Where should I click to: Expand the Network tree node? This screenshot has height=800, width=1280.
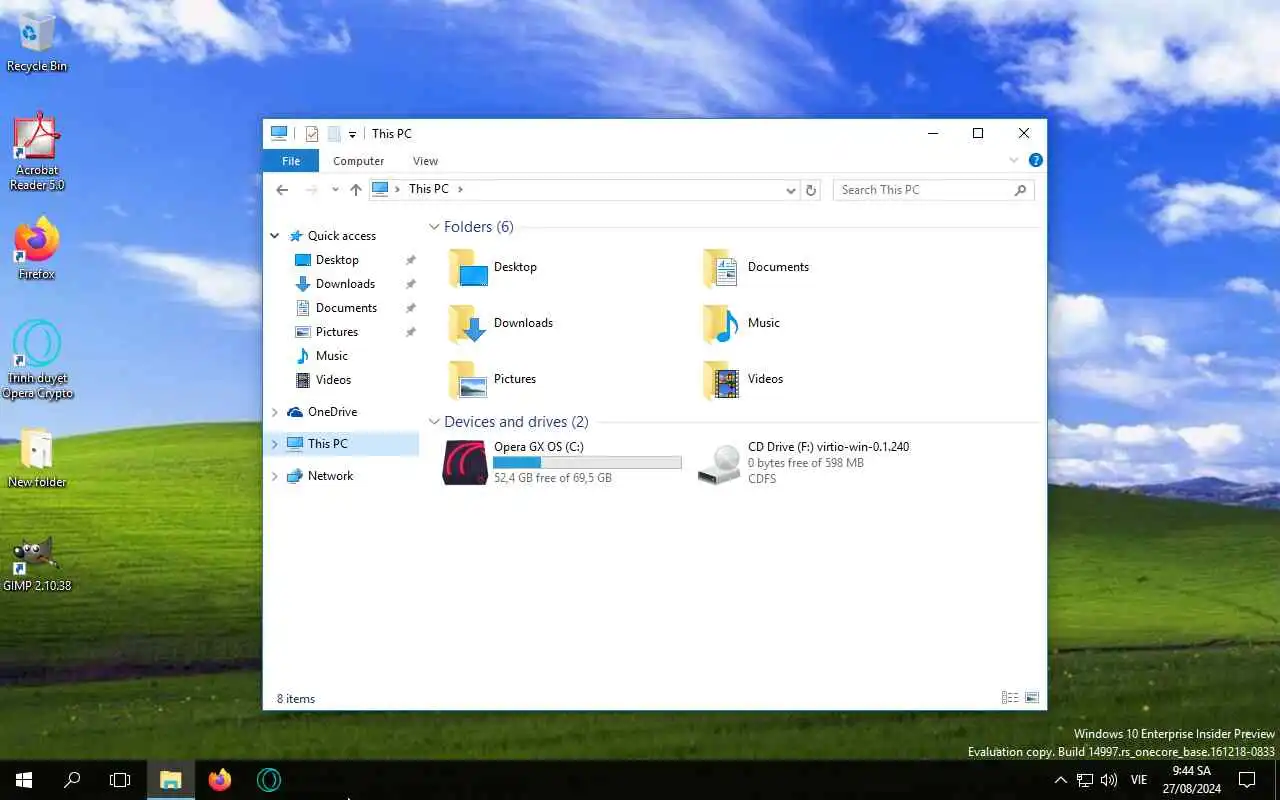coord(275,476)
